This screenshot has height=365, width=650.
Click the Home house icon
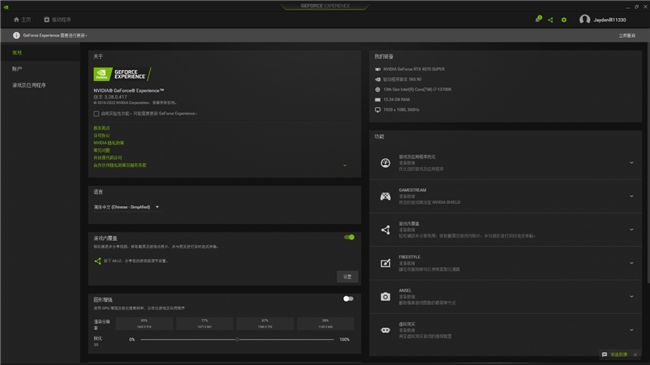click(16, 19)
